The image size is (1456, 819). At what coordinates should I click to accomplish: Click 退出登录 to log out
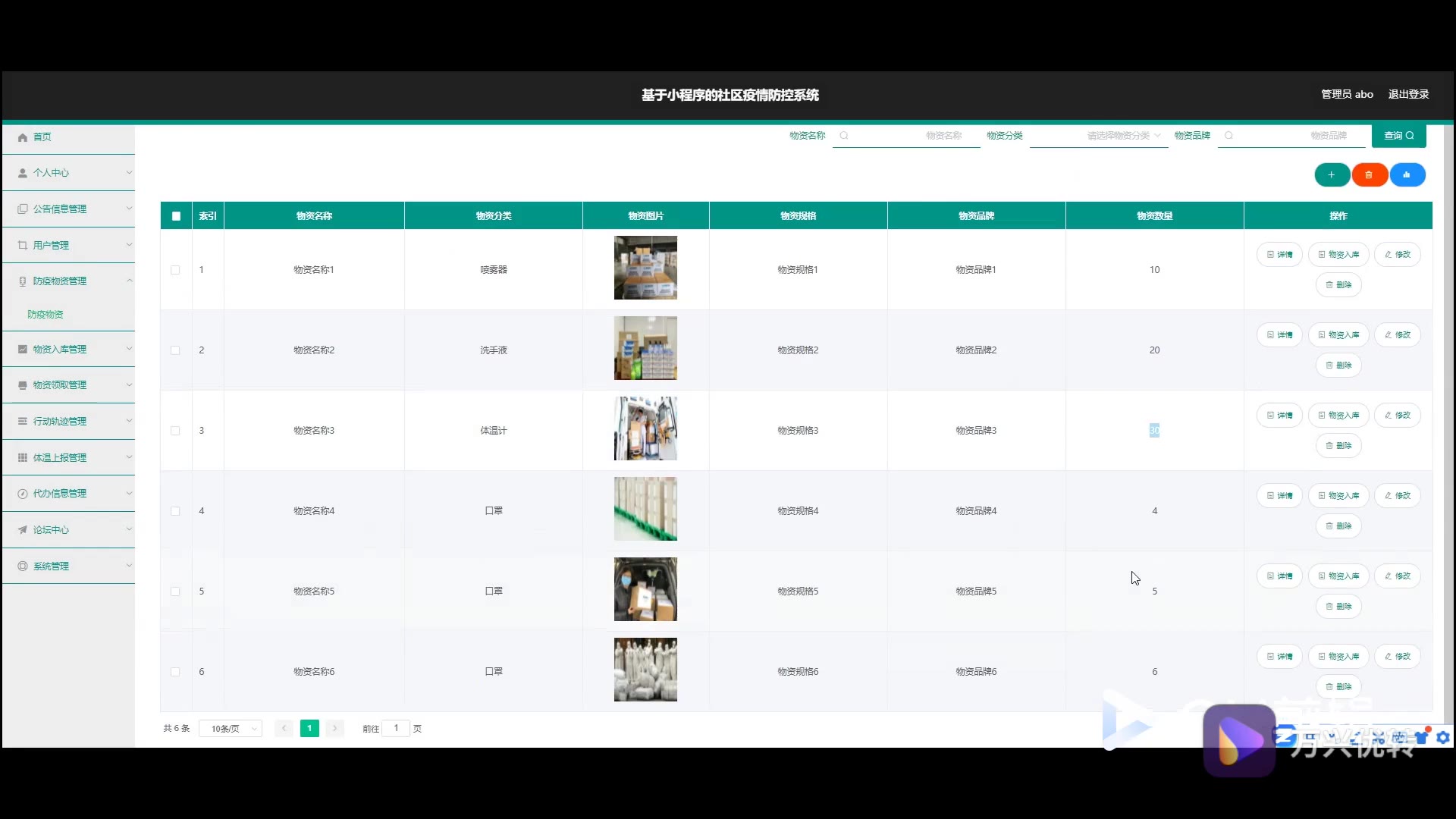(1408, 94)
